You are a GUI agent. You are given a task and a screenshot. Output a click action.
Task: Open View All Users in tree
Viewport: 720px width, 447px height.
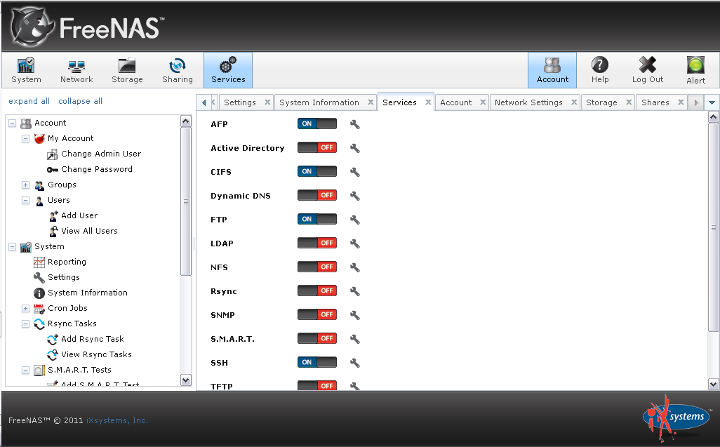[90, 231]
